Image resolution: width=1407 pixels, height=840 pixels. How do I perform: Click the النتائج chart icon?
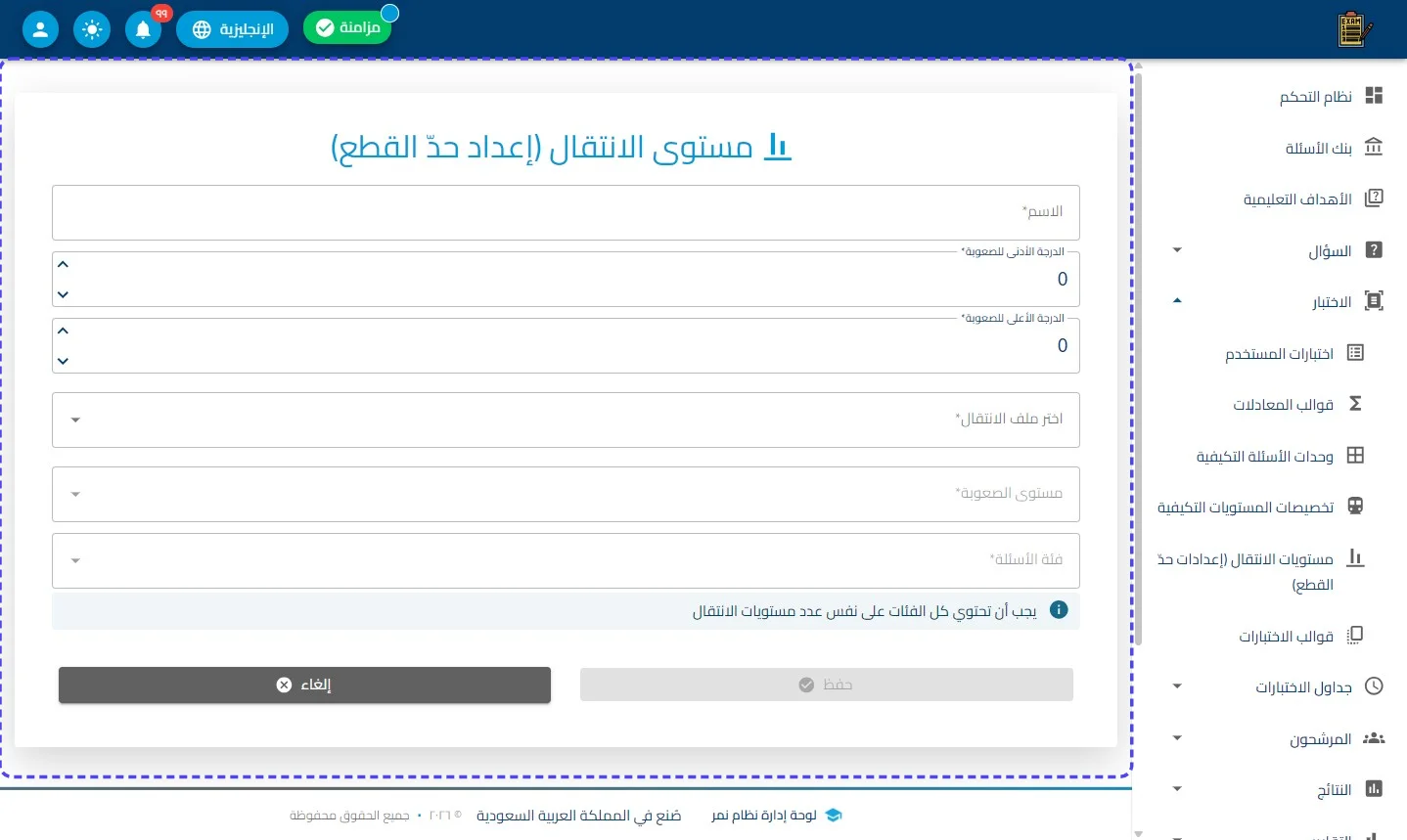pyautogui.click(x=1374, y=789)
